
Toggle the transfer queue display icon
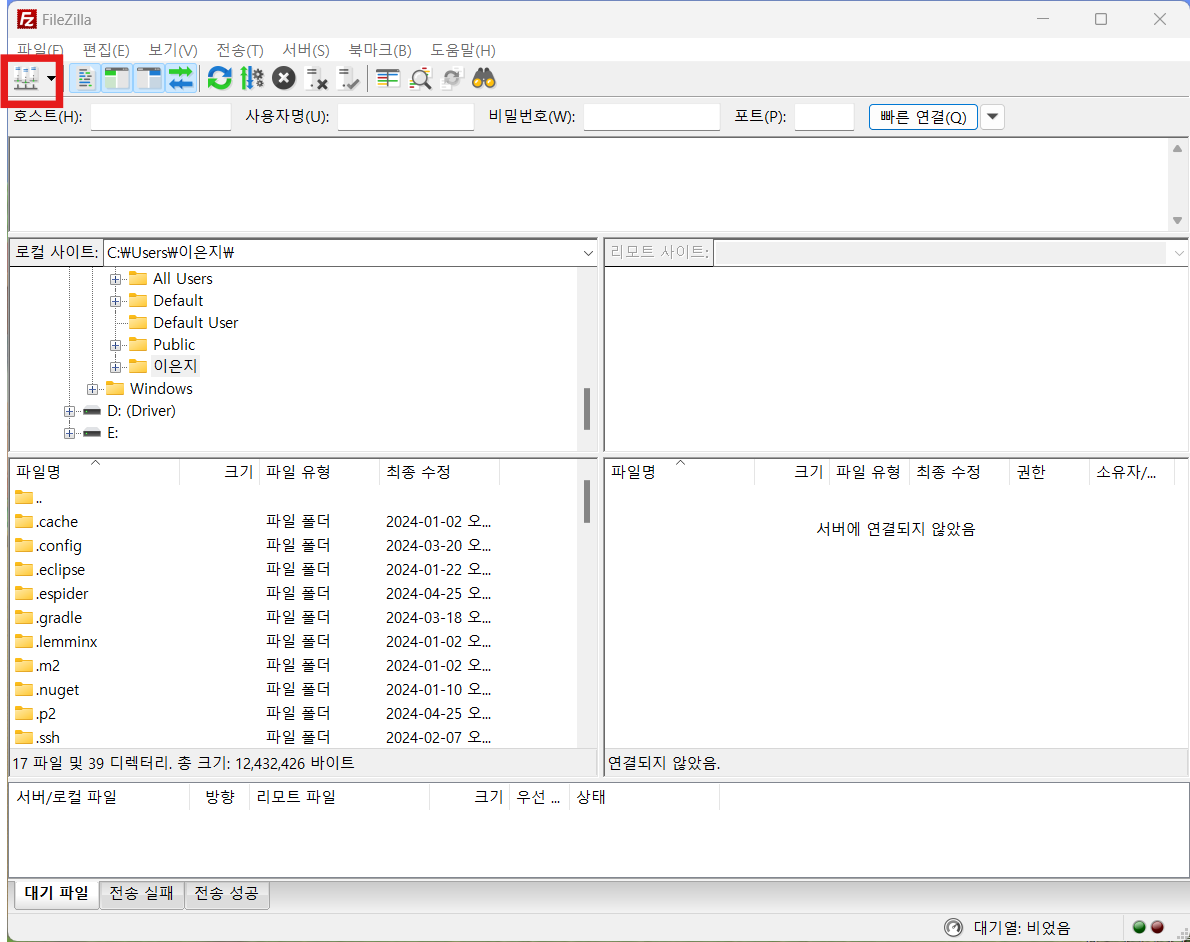click(181, 78)
